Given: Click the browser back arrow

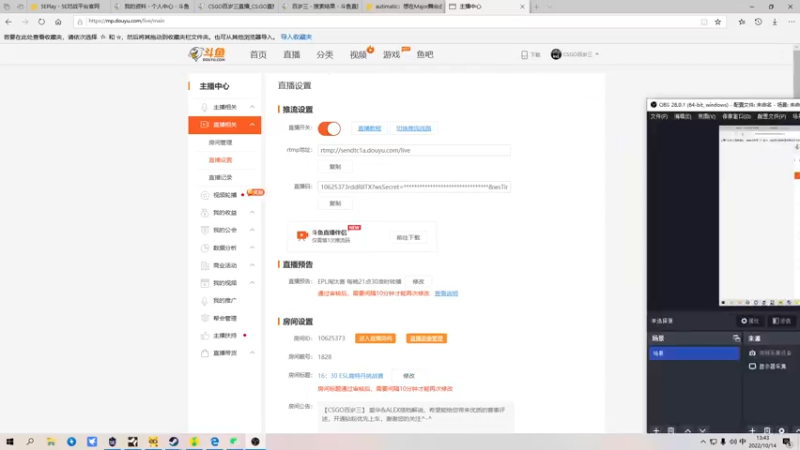Looking at the screenshot, I should coord(9,21).
